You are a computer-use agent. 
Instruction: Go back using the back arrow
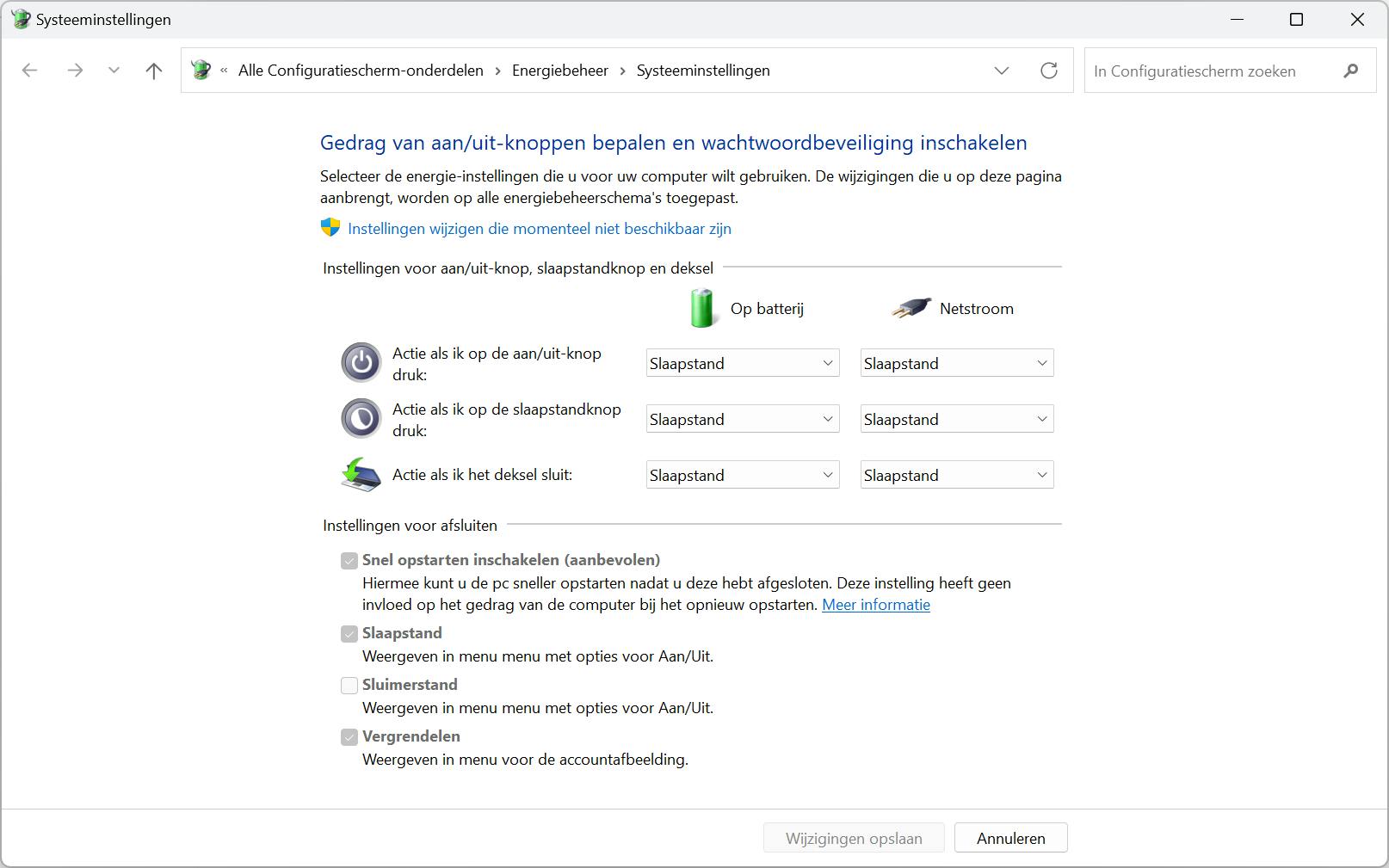click(x=30, y=71)
